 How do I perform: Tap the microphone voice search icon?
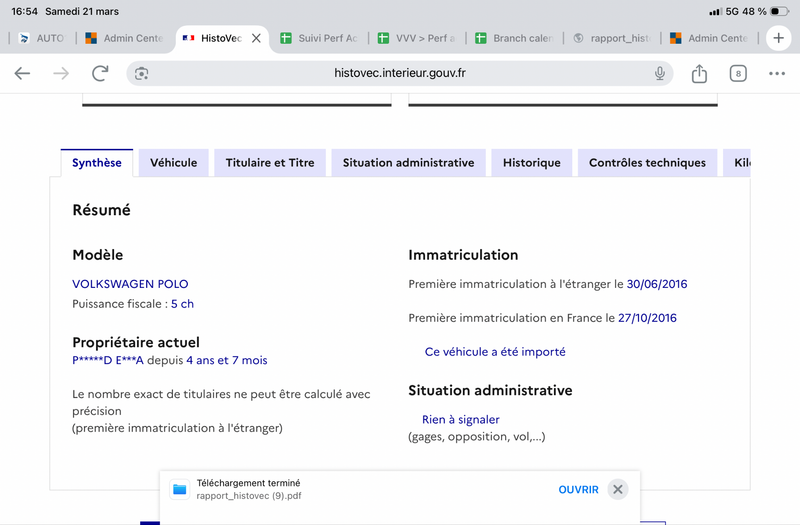click(x=660, y=74)
